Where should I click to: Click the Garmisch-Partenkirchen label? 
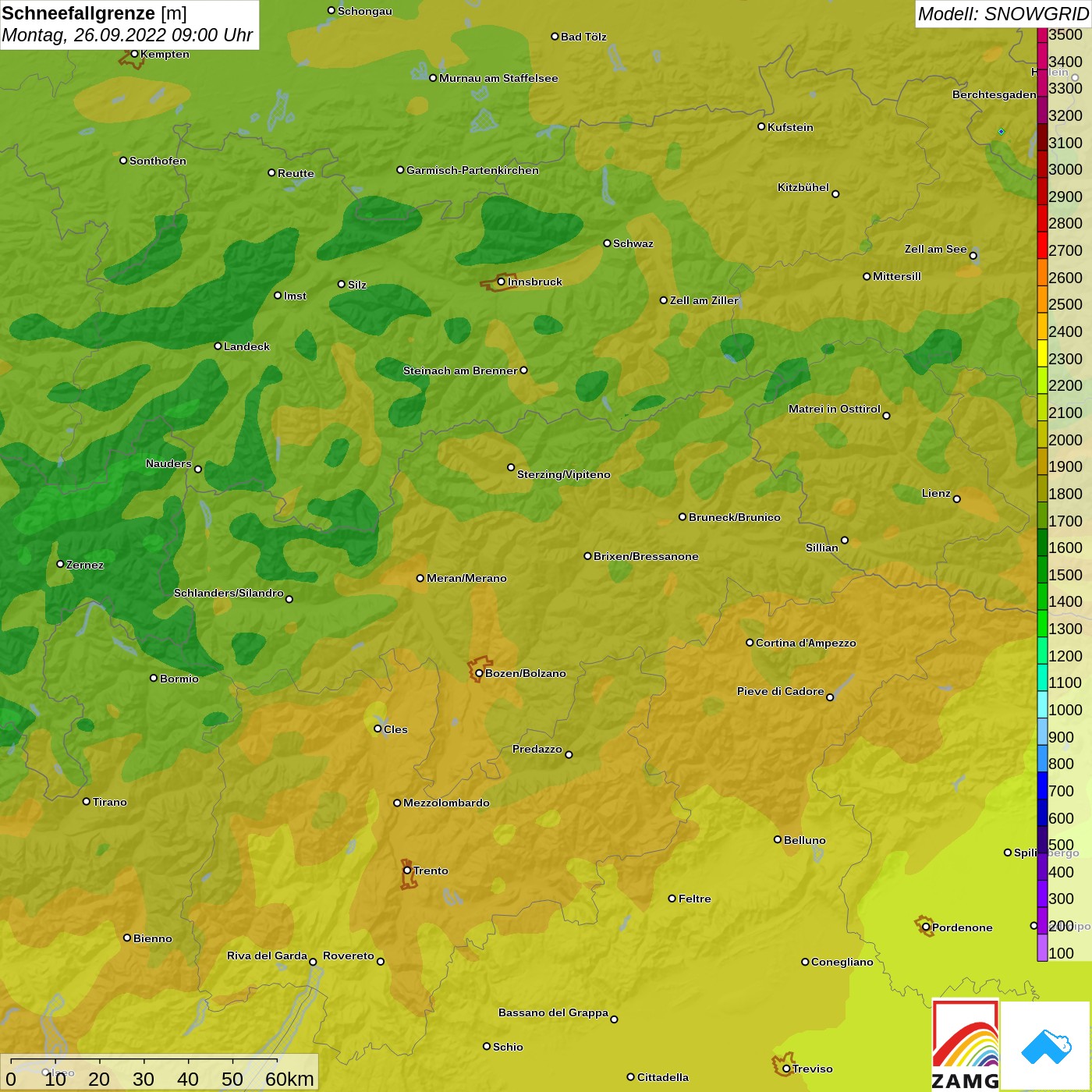[x=473, y=170]
